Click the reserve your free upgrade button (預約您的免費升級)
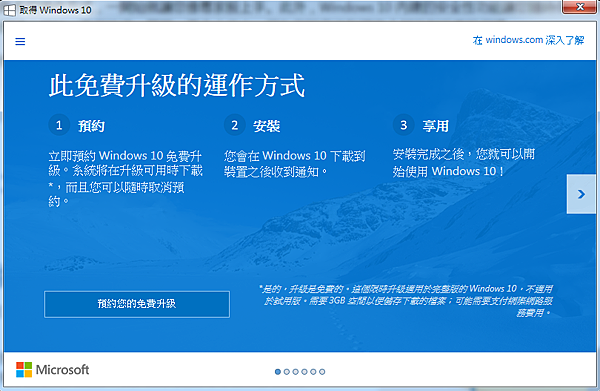This screenshot has width=600, height=391. point(137,304)
